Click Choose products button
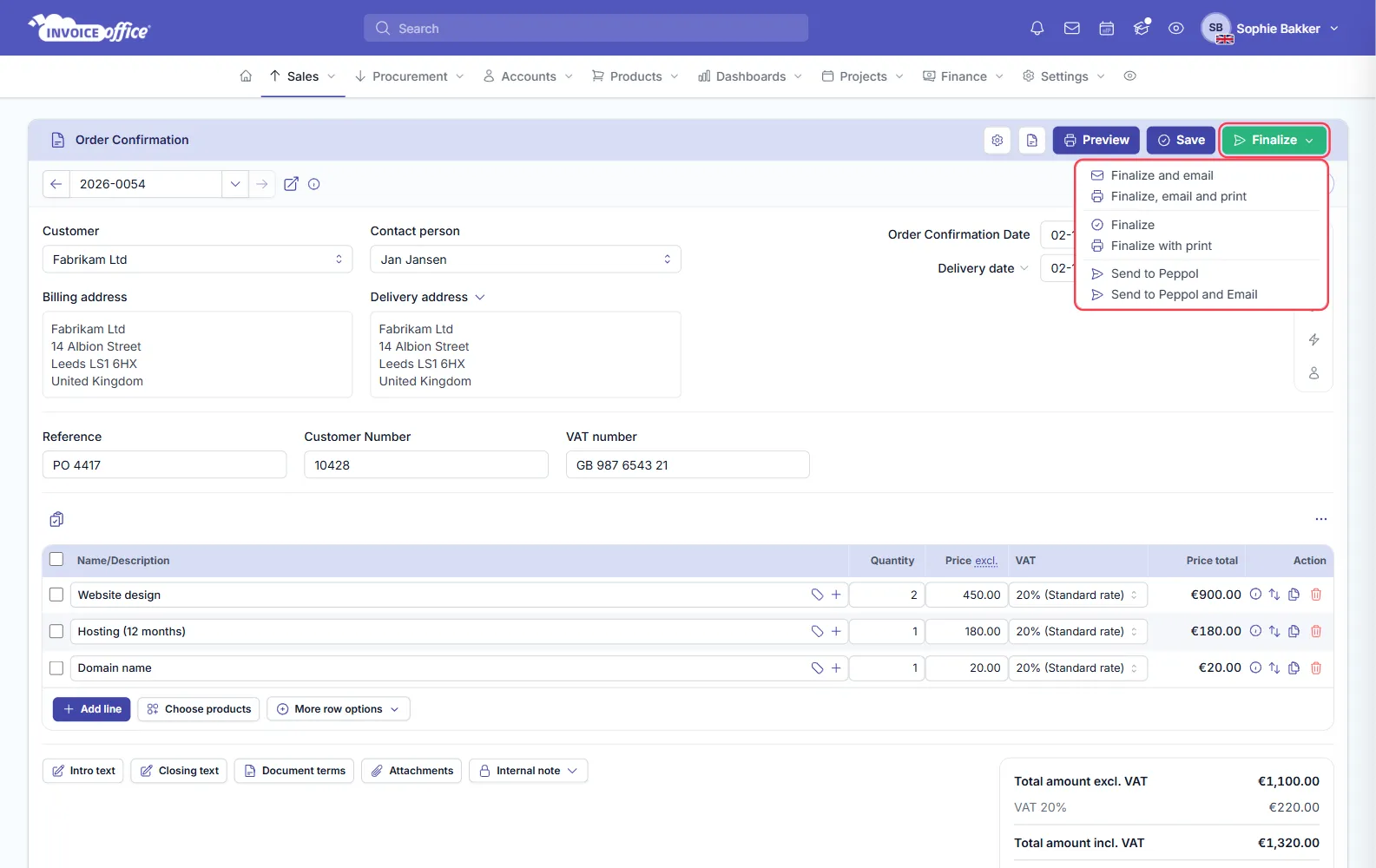 pos(199,709)
